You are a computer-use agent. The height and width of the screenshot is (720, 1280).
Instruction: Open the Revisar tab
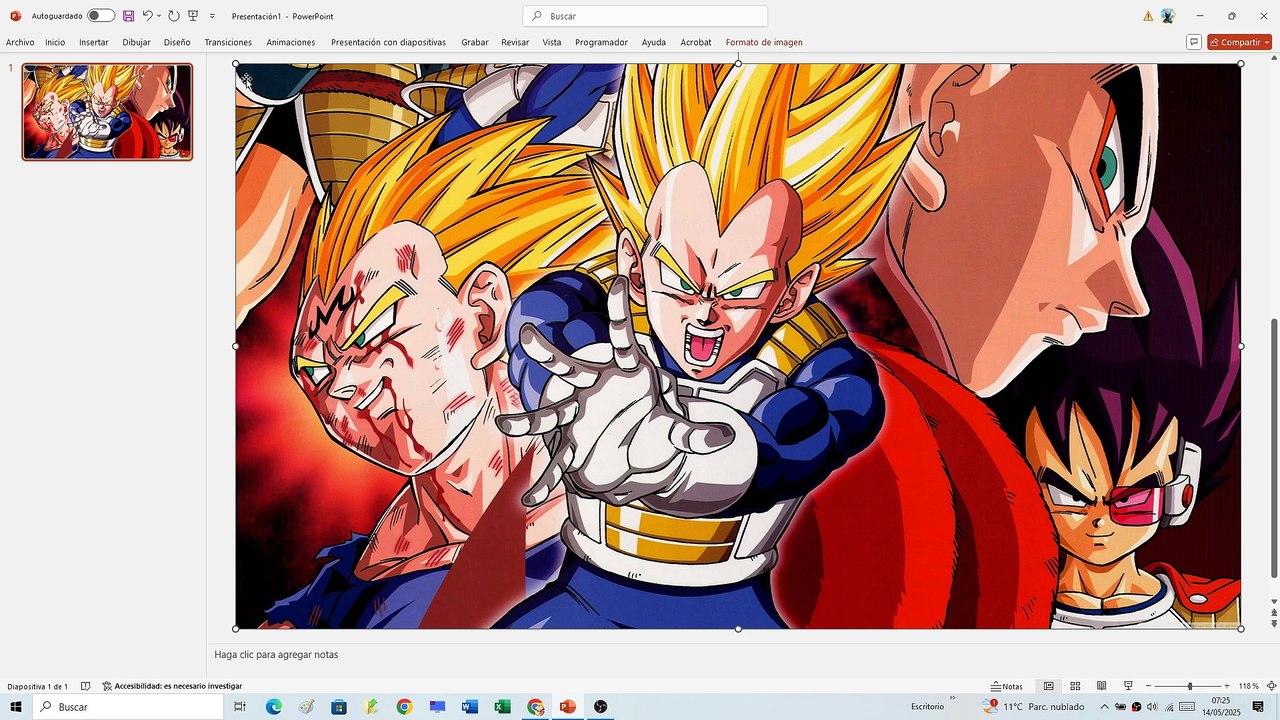pyautogui.click(x=515, y=43)
